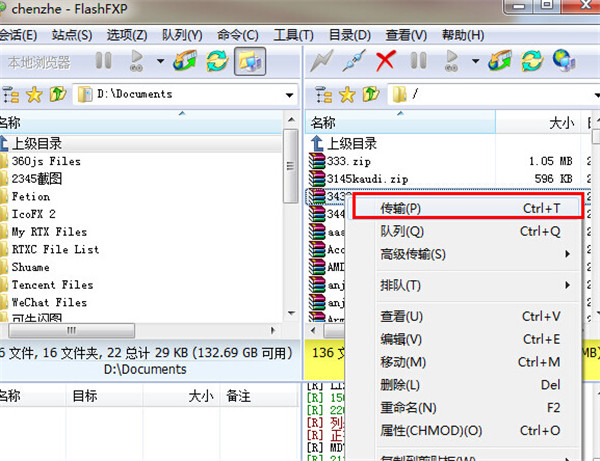The image size is (600, 461).
Task: Click the globe icon in remote toolbar
Action: tap(563, 61)
